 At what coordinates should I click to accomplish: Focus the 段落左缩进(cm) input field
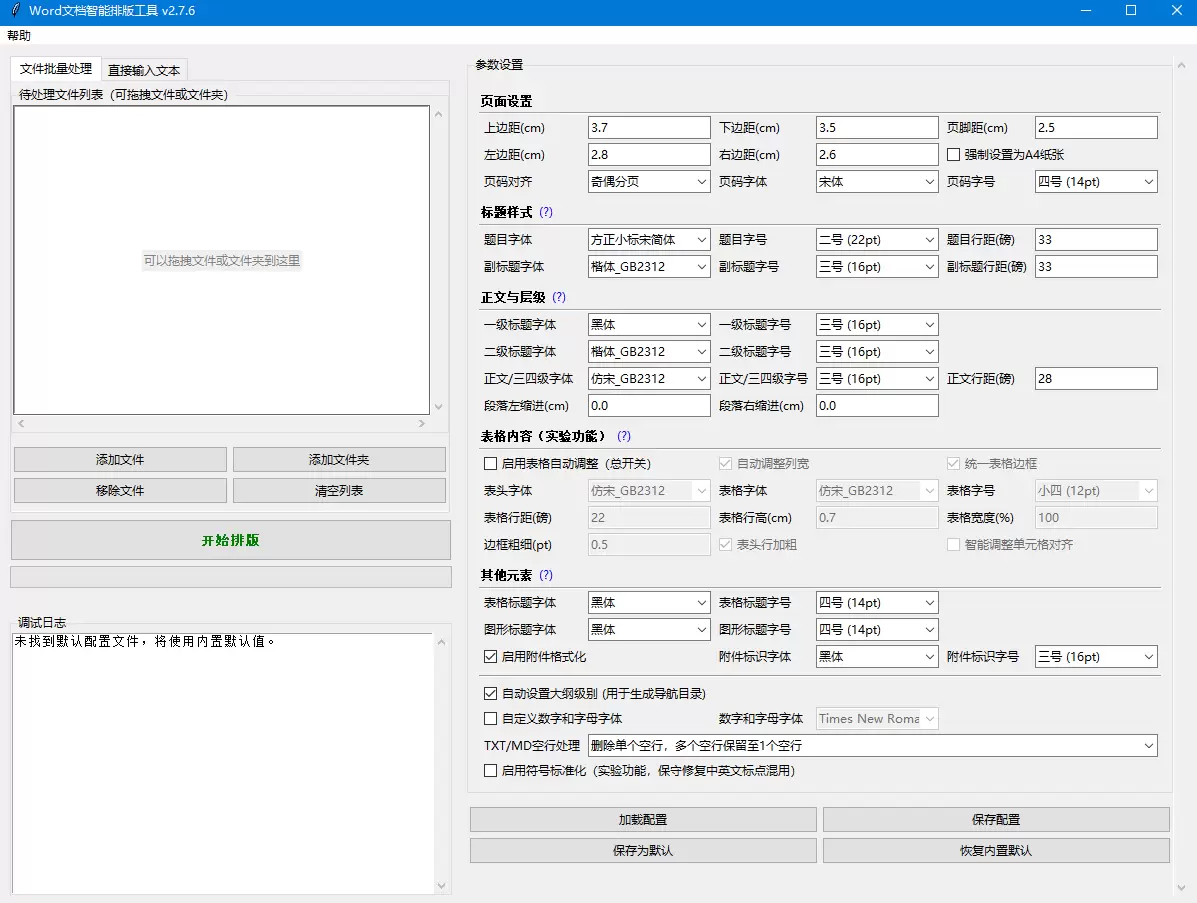pos(649,406)
